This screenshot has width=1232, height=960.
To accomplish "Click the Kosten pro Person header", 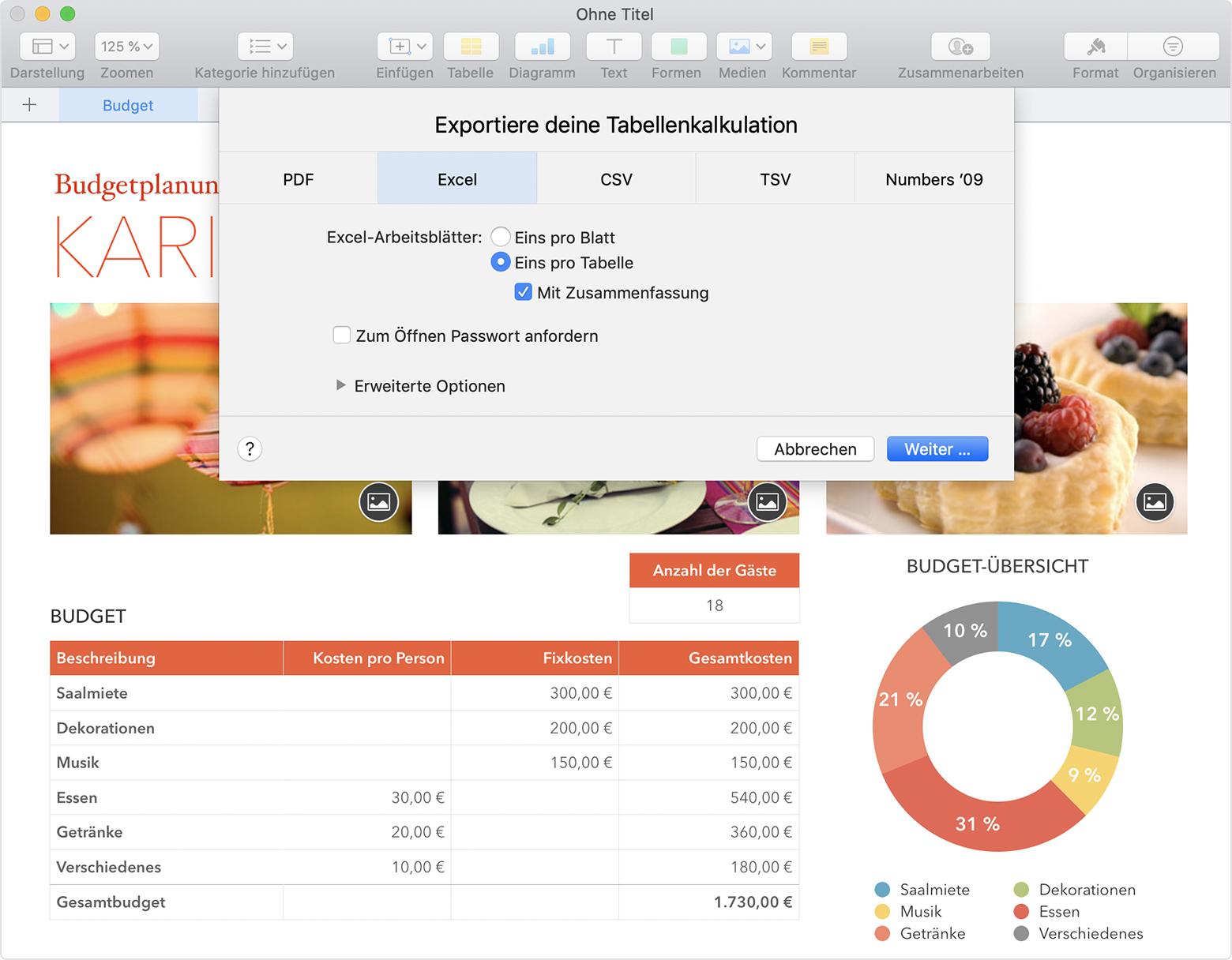I will pos(367,658).
